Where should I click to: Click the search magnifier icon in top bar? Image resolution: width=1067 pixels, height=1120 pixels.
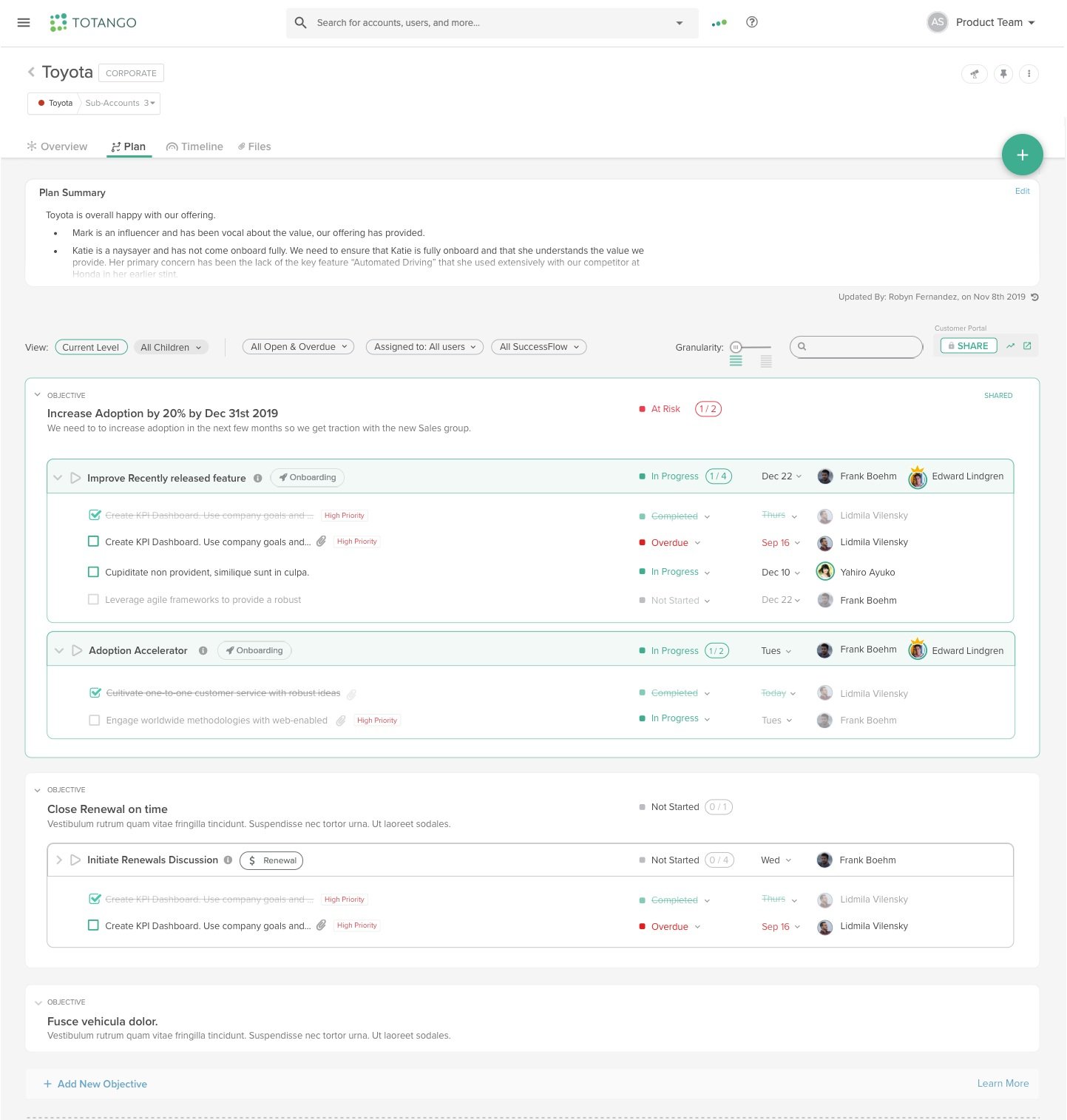(x=300, y=23)
